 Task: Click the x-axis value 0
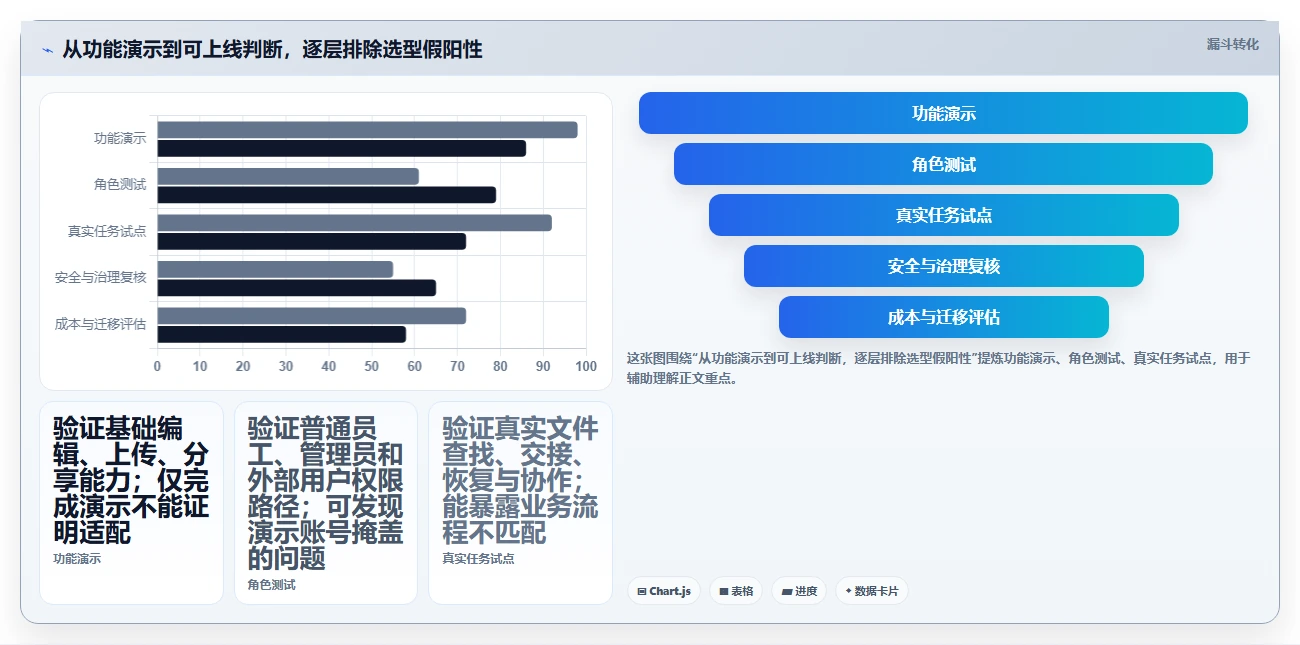[157, 366]
